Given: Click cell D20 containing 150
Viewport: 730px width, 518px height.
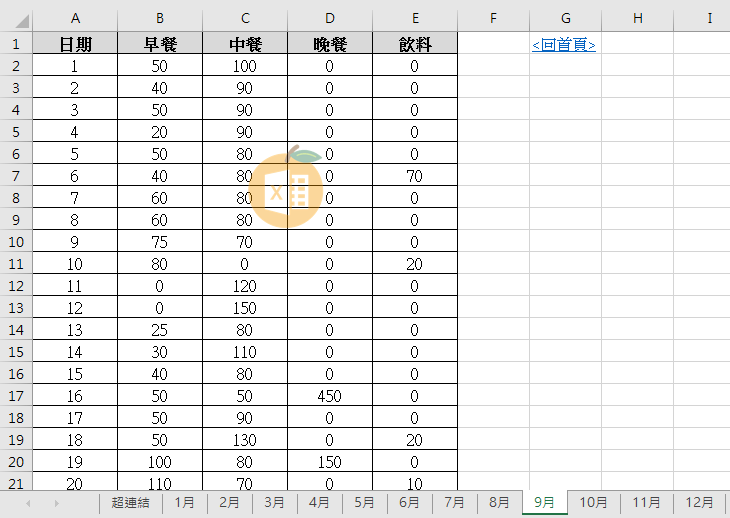Looking at the screenshot, I should click(x=330, y=462).
